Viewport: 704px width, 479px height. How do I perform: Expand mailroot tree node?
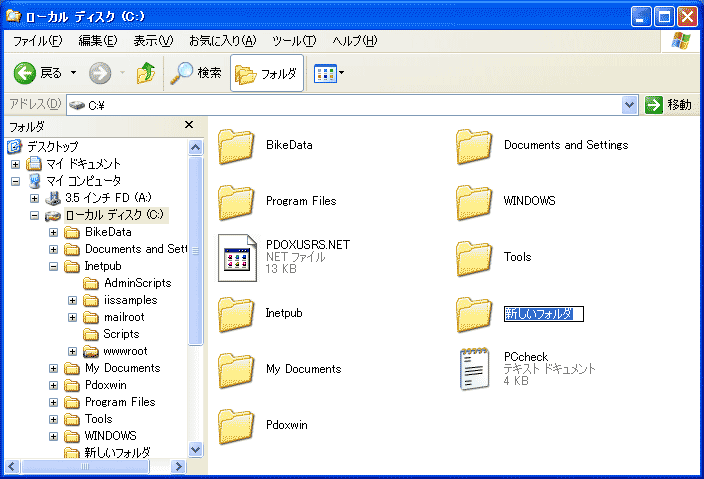coord(72,317)
